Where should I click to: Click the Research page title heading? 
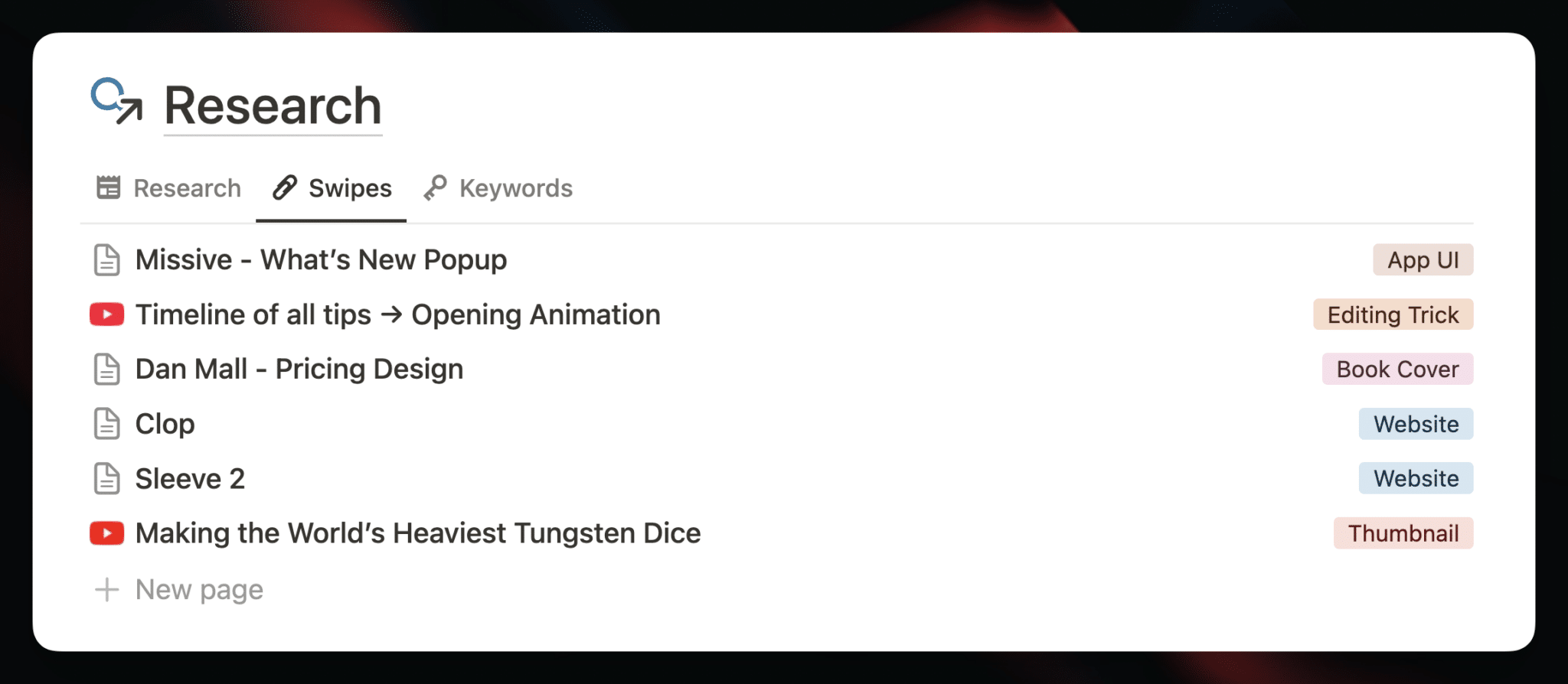[273, 106]
